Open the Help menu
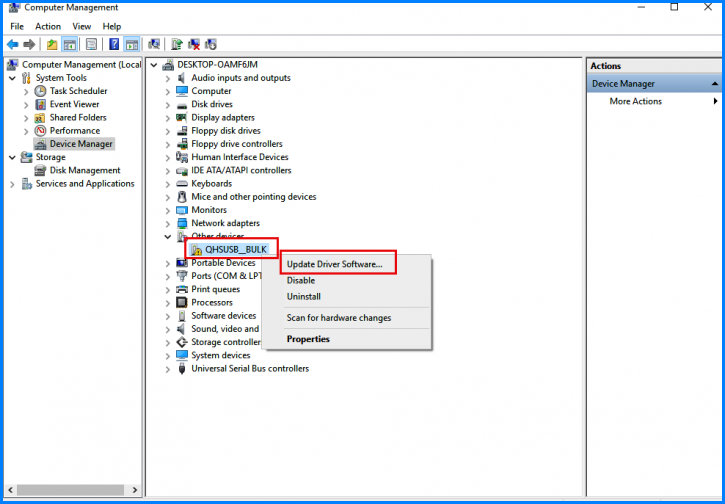The image size is (725, 504). coord(112,26)
